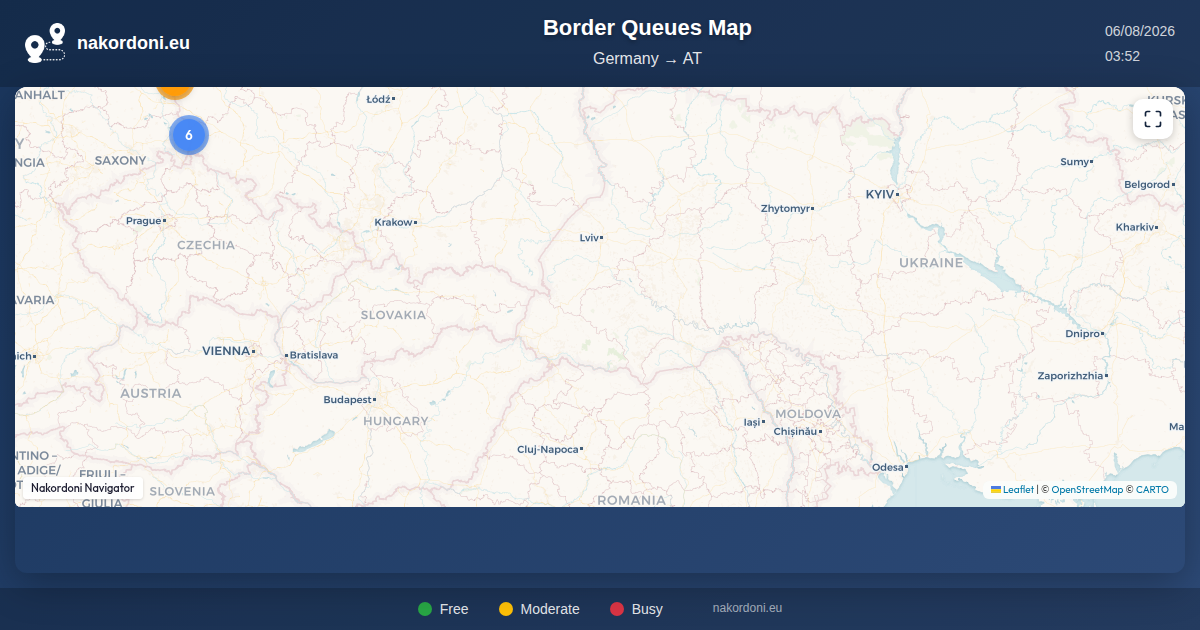The image size is (1200, 630).
Task: Open the blue cluster marker labeled 6
Action: point(188,135)
